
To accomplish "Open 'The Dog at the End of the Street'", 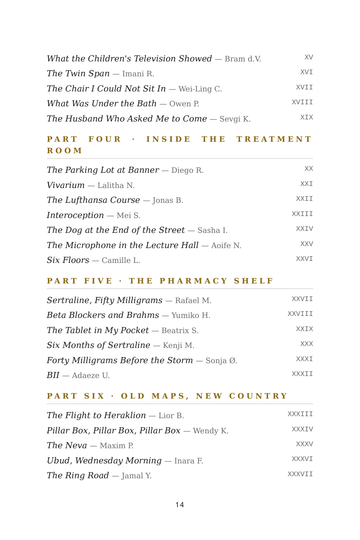I will click(x=180, y=230).
